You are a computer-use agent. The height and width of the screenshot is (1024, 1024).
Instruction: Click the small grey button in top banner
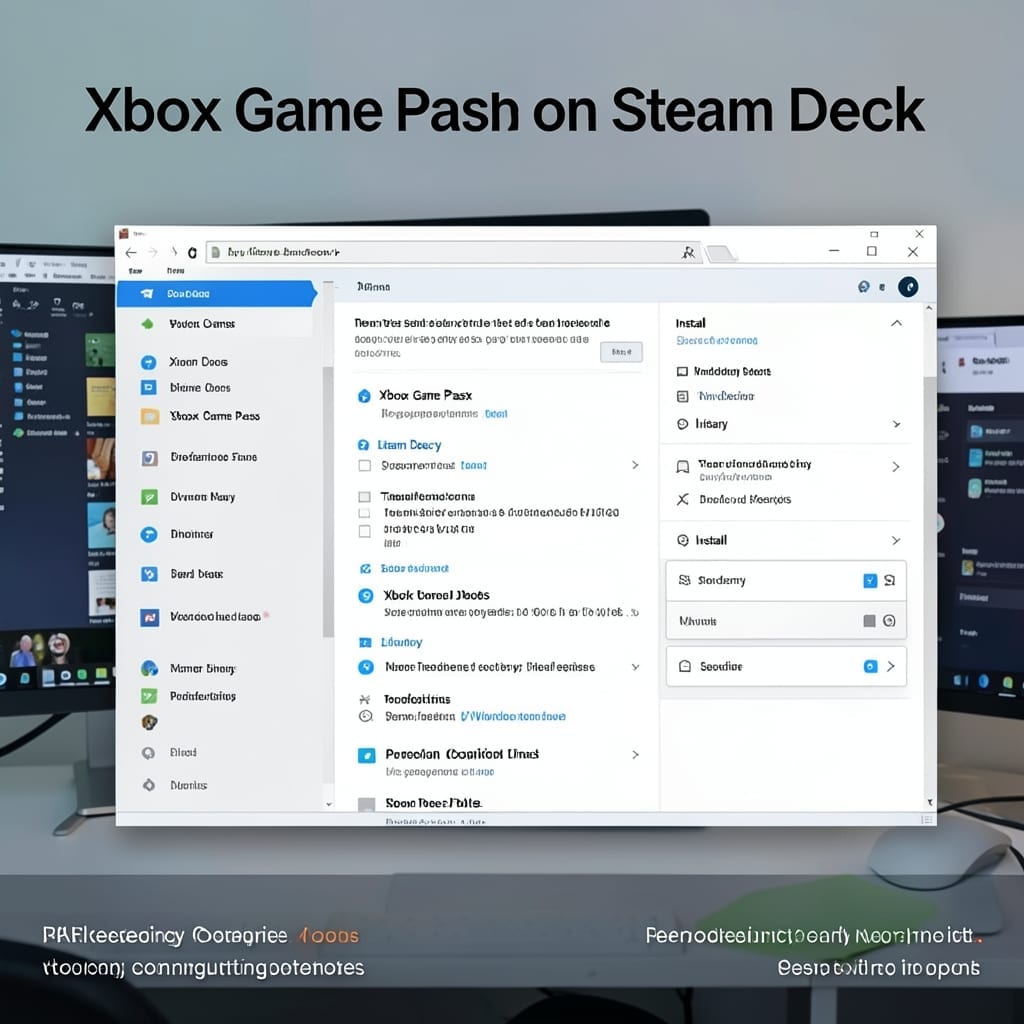tap(621, 352)
